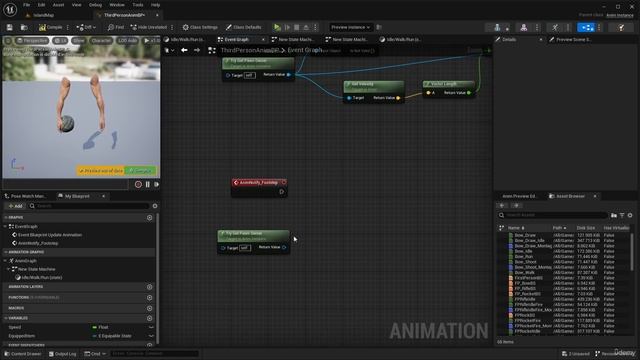Screen dimensions: 640x360
Task: Step forward the preview animation
Action: pyautogui.click(x=156, y=184)
